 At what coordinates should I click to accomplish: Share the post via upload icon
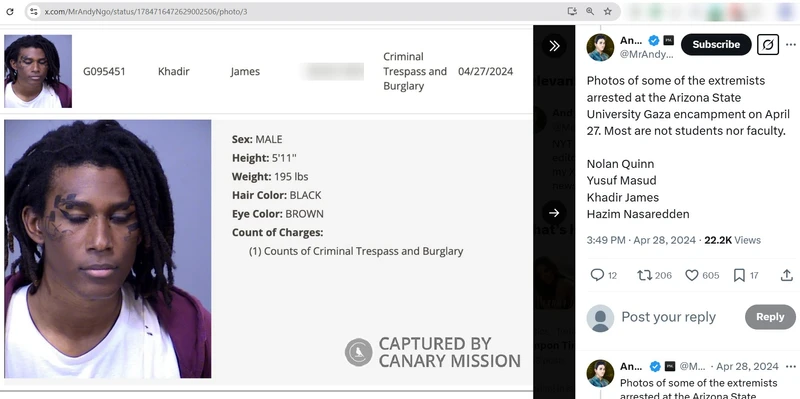[787, 276]
